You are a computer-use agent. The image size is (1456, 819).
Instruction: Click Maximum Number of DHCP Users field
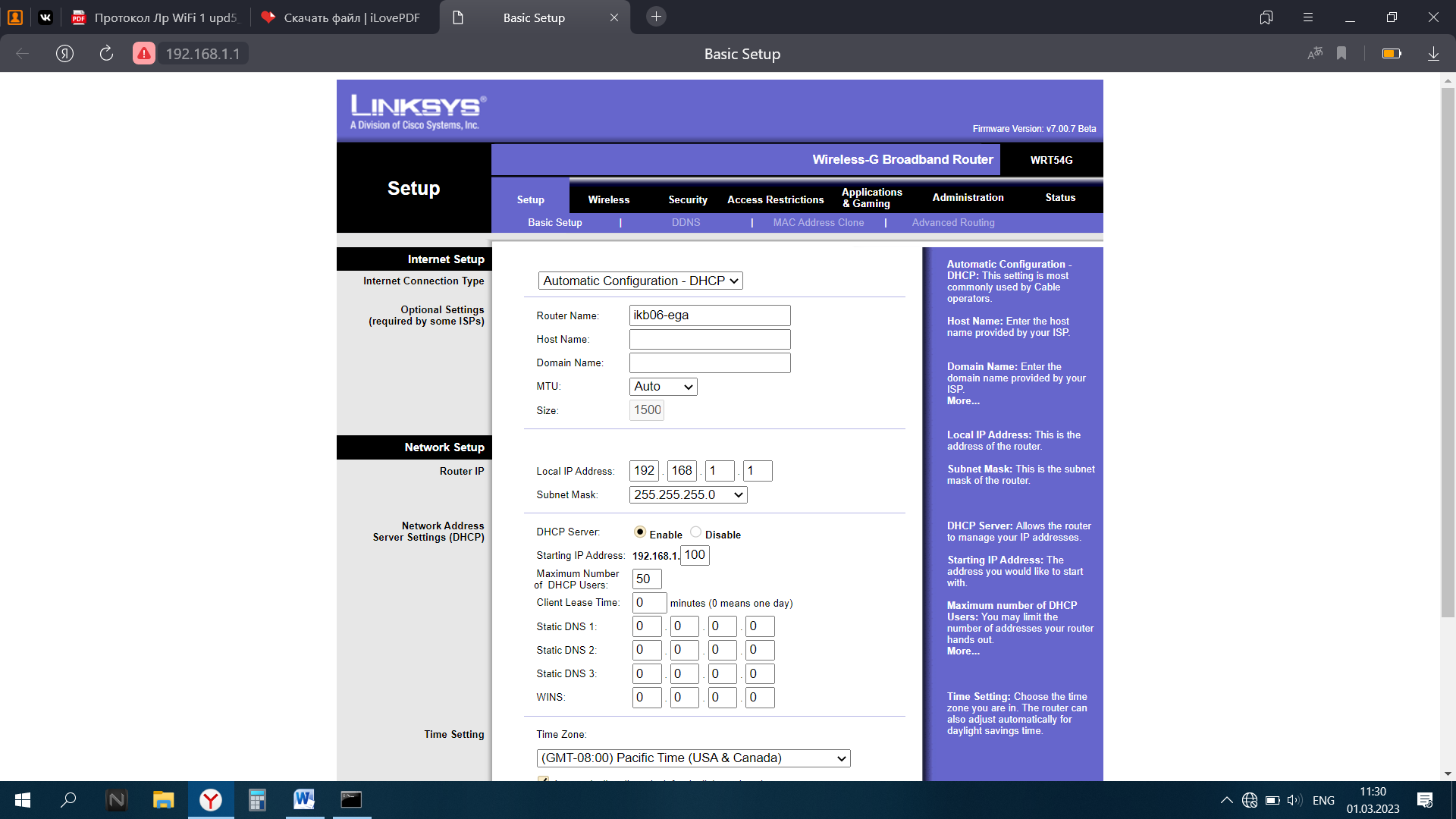tap(647, 579)
